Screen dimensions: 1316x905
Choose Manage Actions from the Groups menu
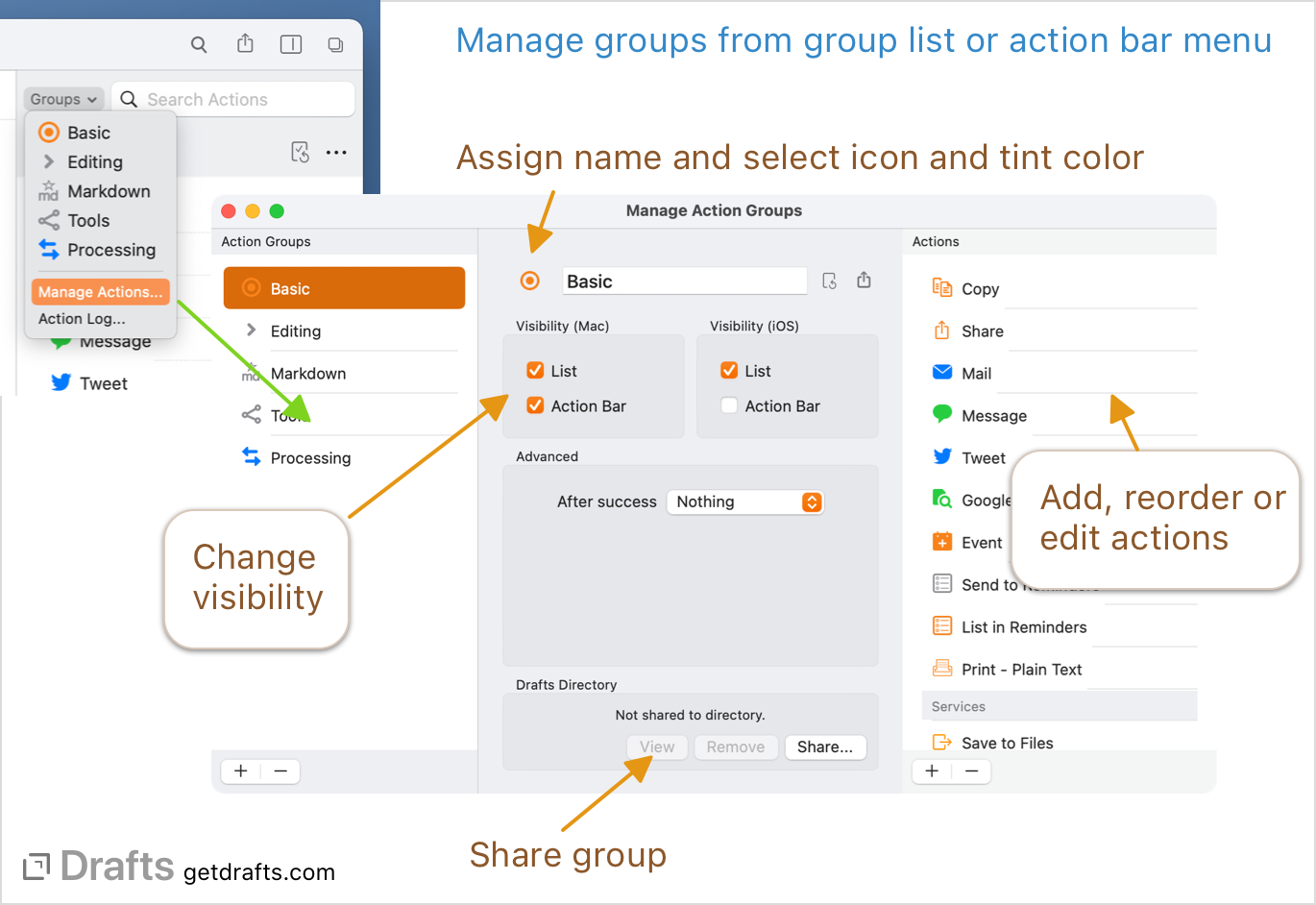(x=100, y=291)
